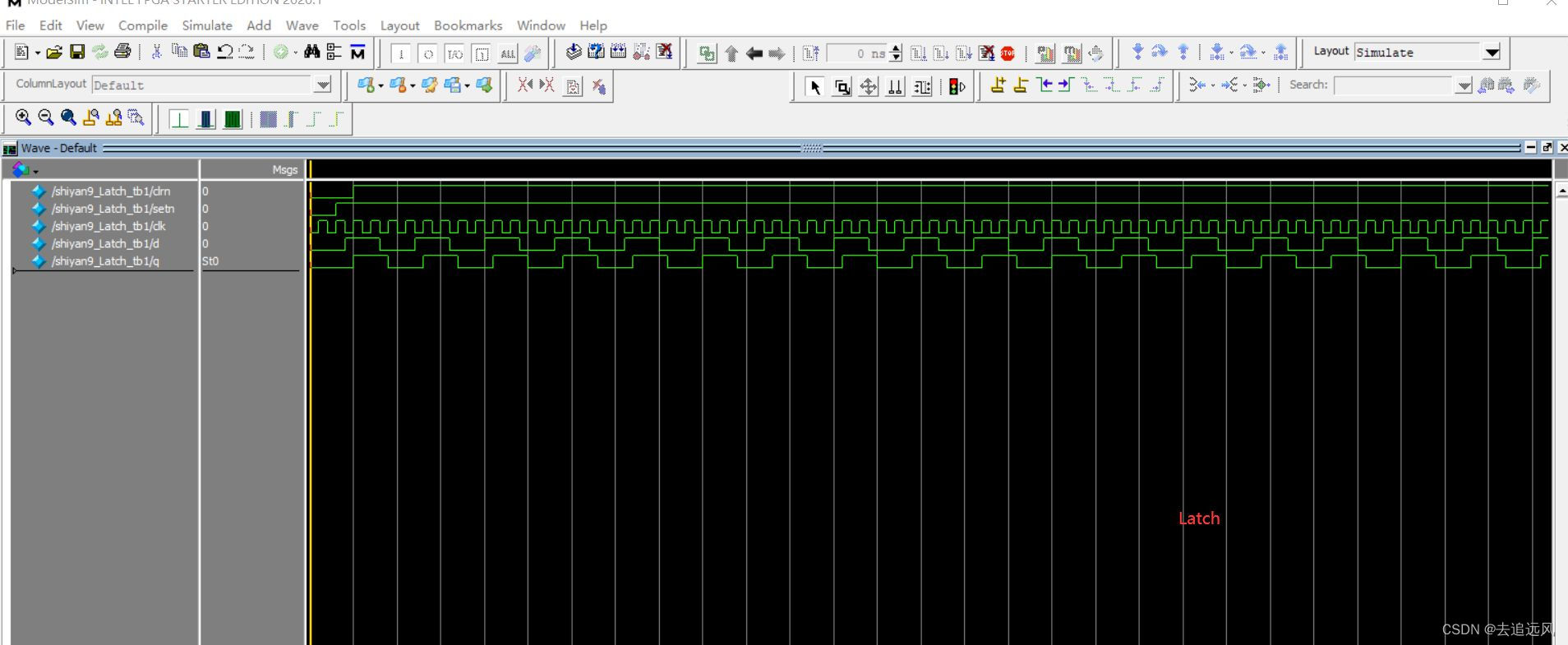Open the New file dropdown arrow
1568x645 pixels.
tap(38, 53)
